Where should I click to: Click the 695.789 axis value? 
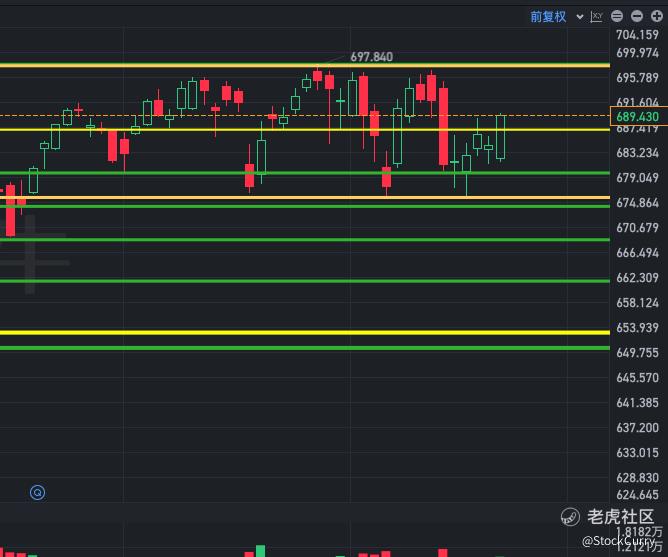tap(637, 78)
